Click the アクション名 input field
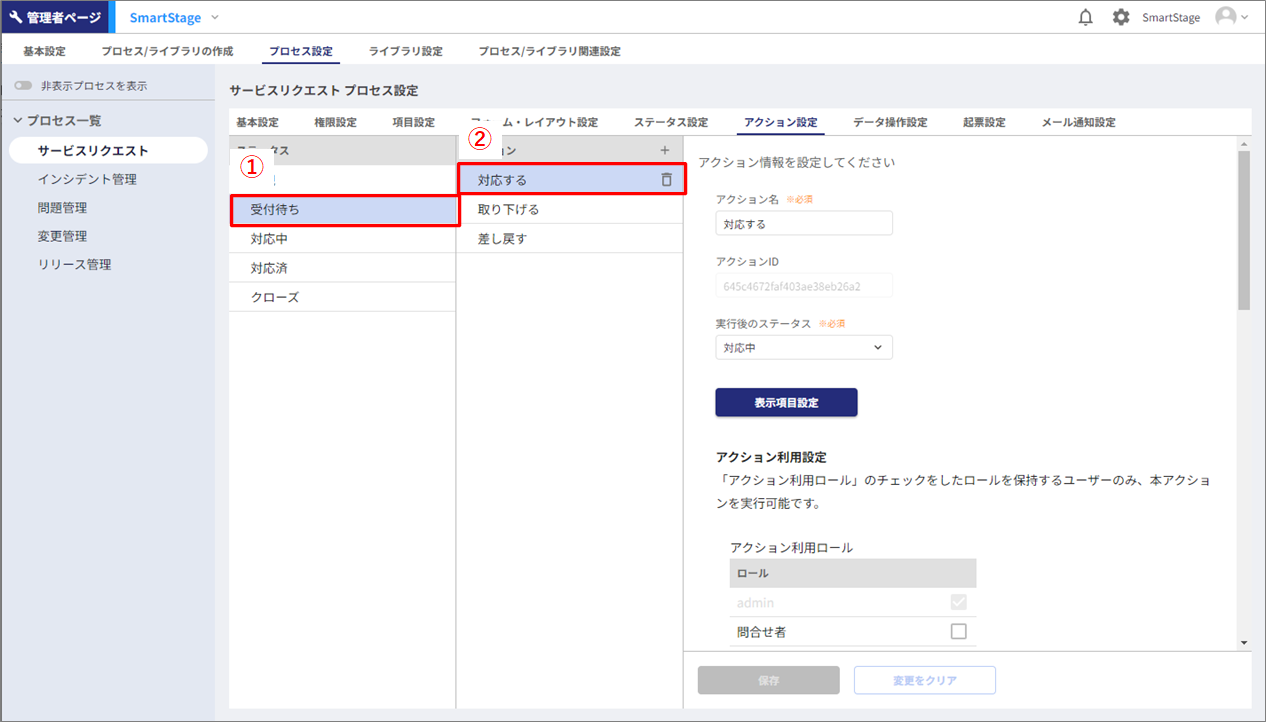The width and height of the screenshot is (1266, 722). coord(804,224)
